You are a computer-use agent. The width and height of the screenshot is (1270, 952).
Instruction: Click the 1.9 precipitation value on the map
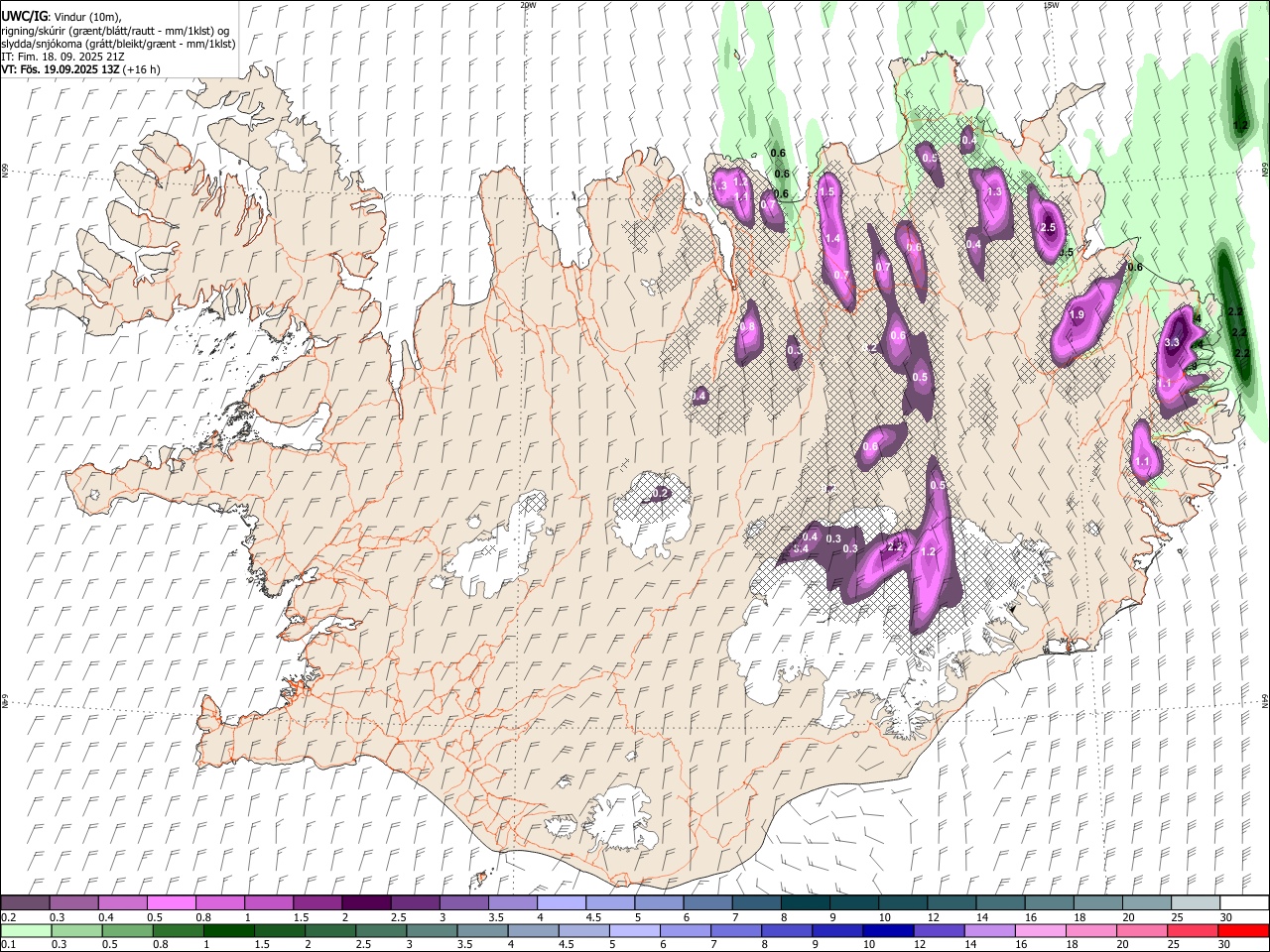(1077, 315)
